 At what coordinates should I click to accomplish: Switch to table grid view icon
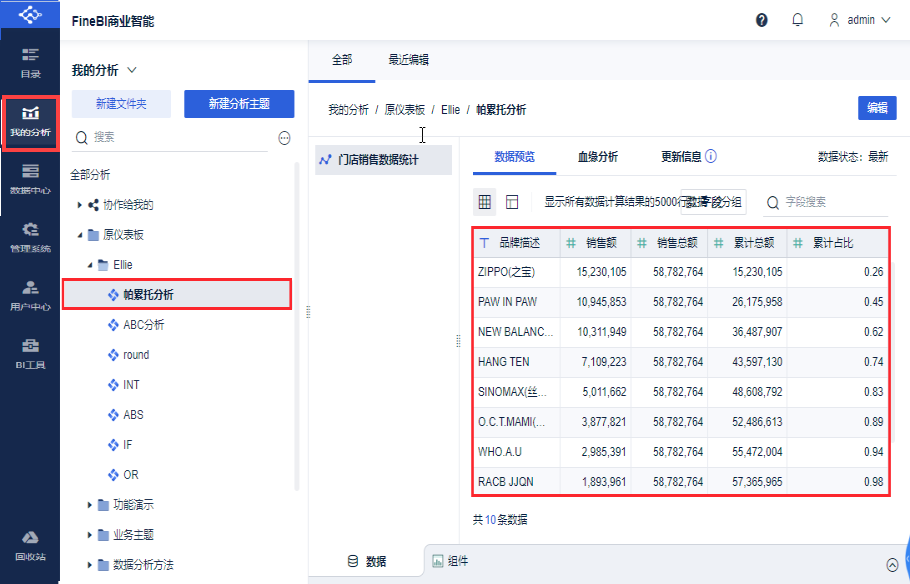pos(485,201)
